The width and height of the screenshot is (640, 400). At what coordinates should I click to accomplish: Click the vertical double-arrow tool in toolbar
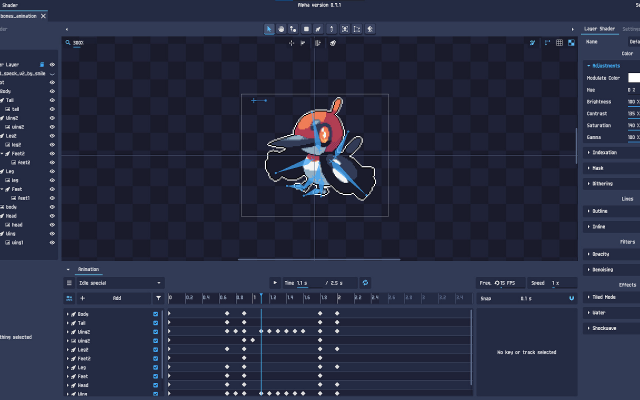pos(331,29)
